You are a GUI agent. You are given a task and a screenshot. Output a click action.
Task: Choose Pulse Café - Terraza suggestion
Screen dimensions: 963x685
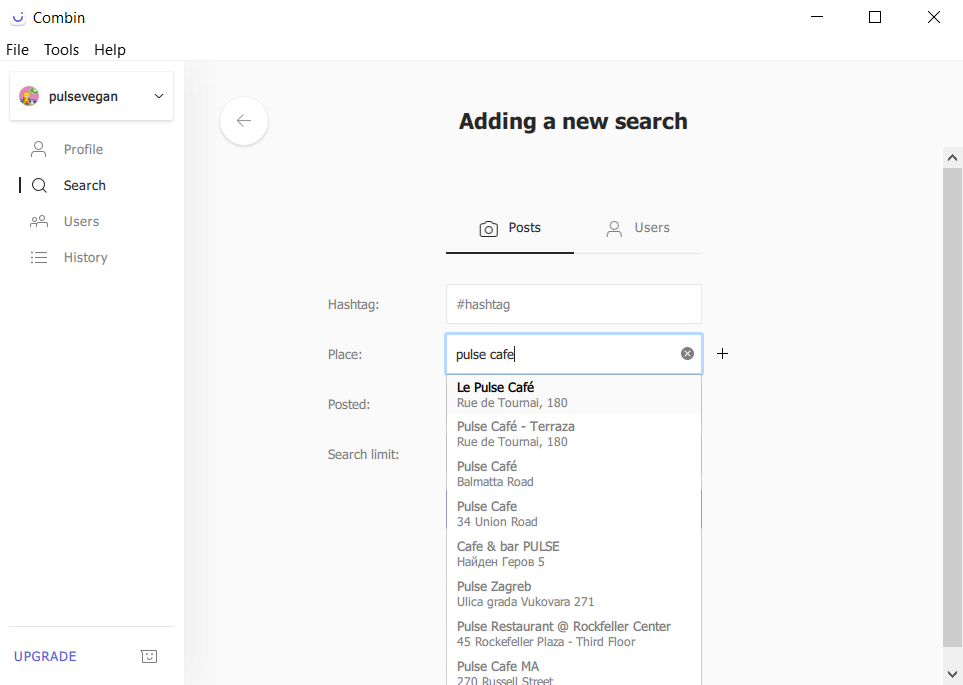click(x=574, y=434)
